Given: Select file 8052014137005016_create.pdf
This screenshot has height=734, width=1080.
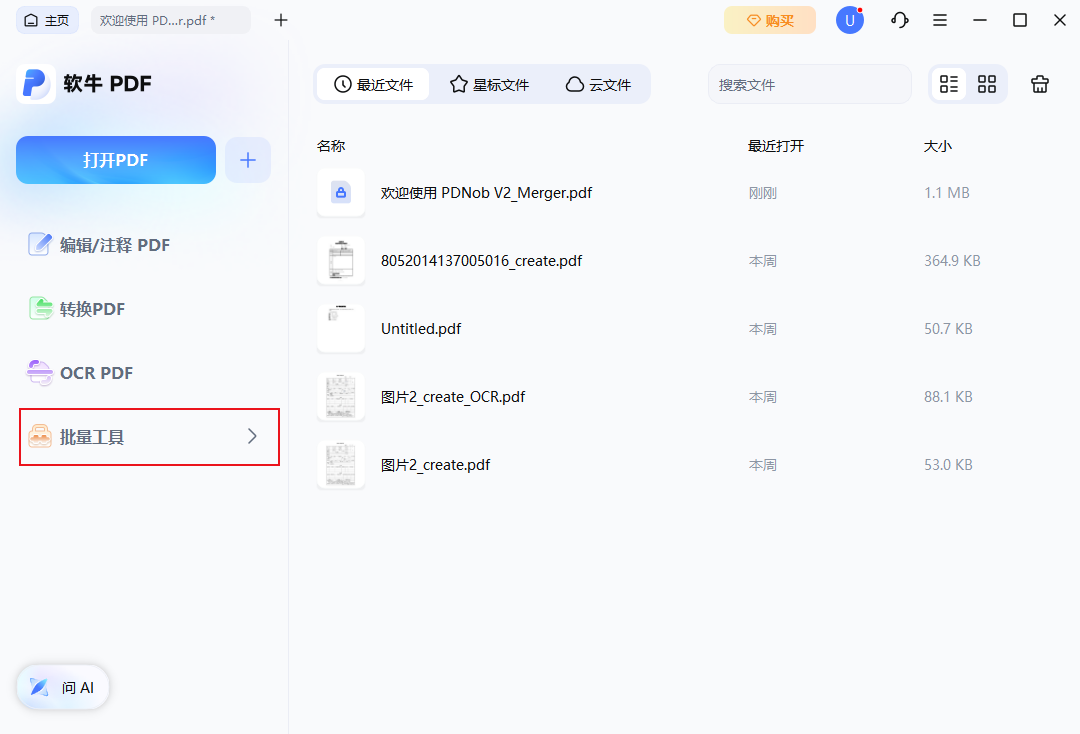Looking at the screenshot, I should 481,261.
